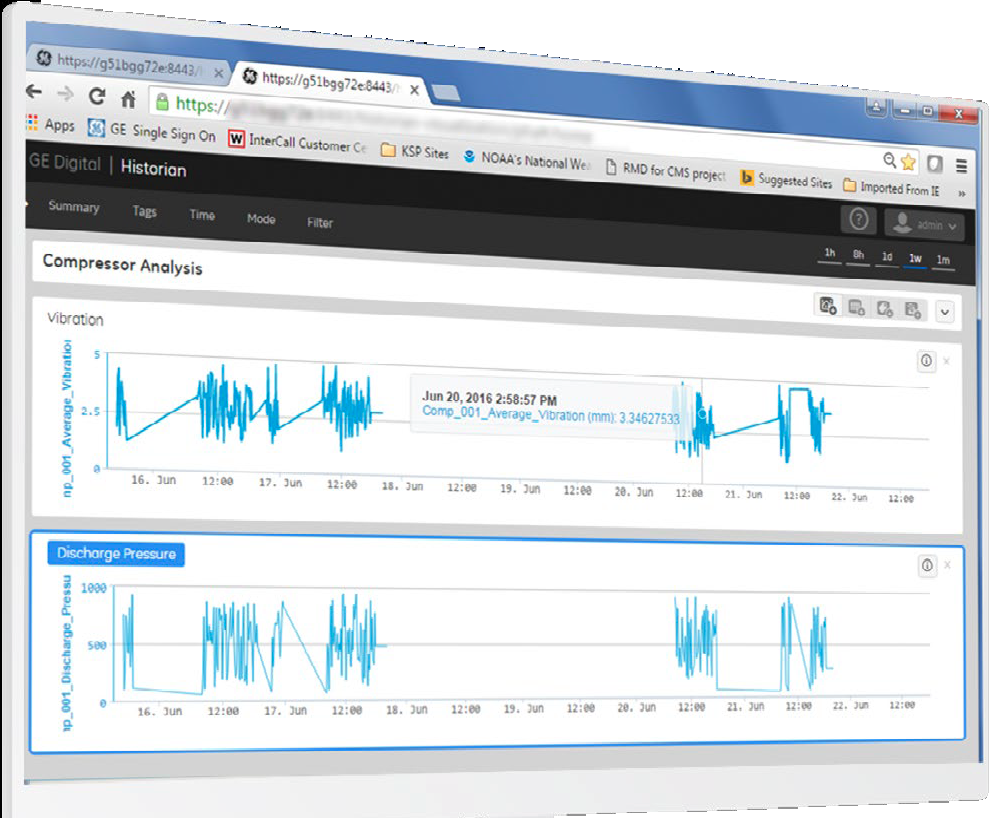Viewport: 995px width, 818px height.
Task: Click the browser reload icon
Action: [97, 97]
